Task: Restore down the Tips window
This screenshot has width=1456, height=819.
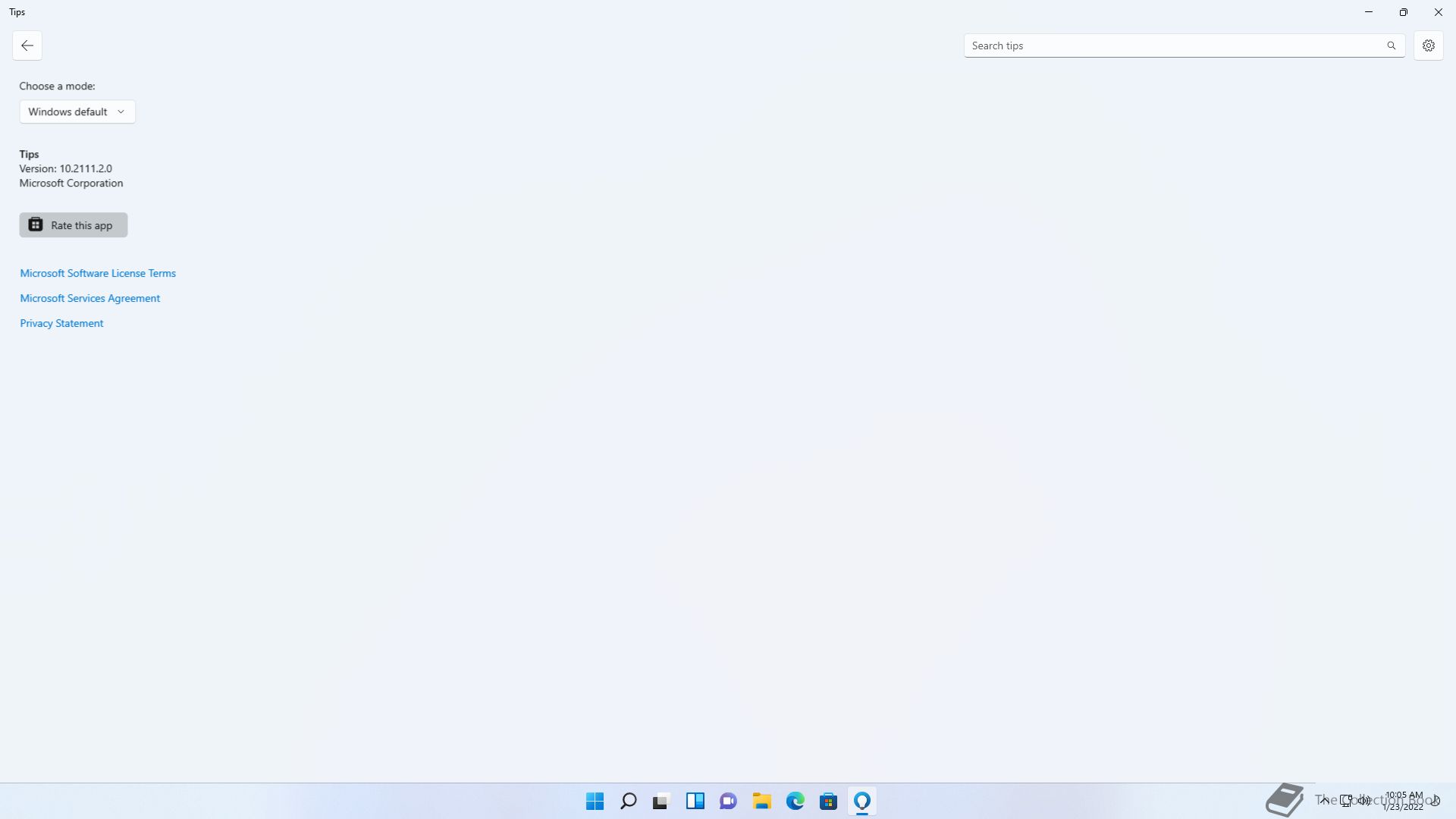Action: pyautogui.click(x=1404, y=12)
